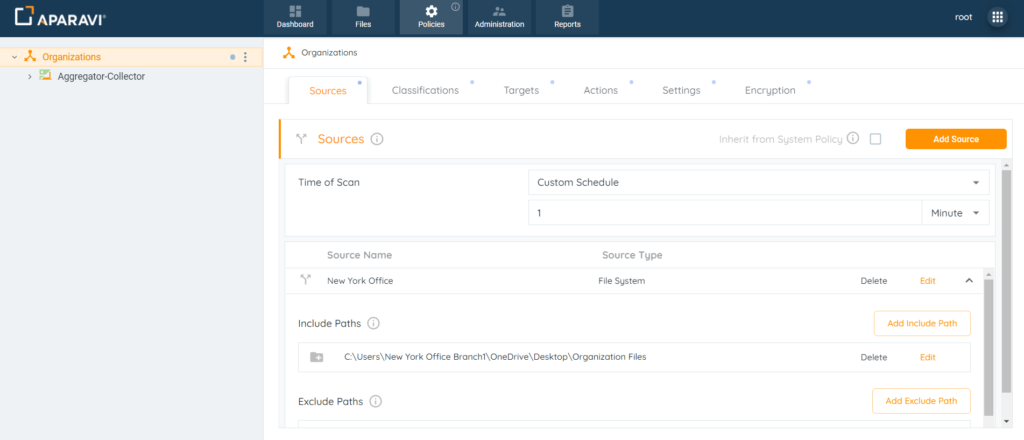The image size is (1024, 440).
Task: Click the Time of Scan label
Action: (328, 182)
